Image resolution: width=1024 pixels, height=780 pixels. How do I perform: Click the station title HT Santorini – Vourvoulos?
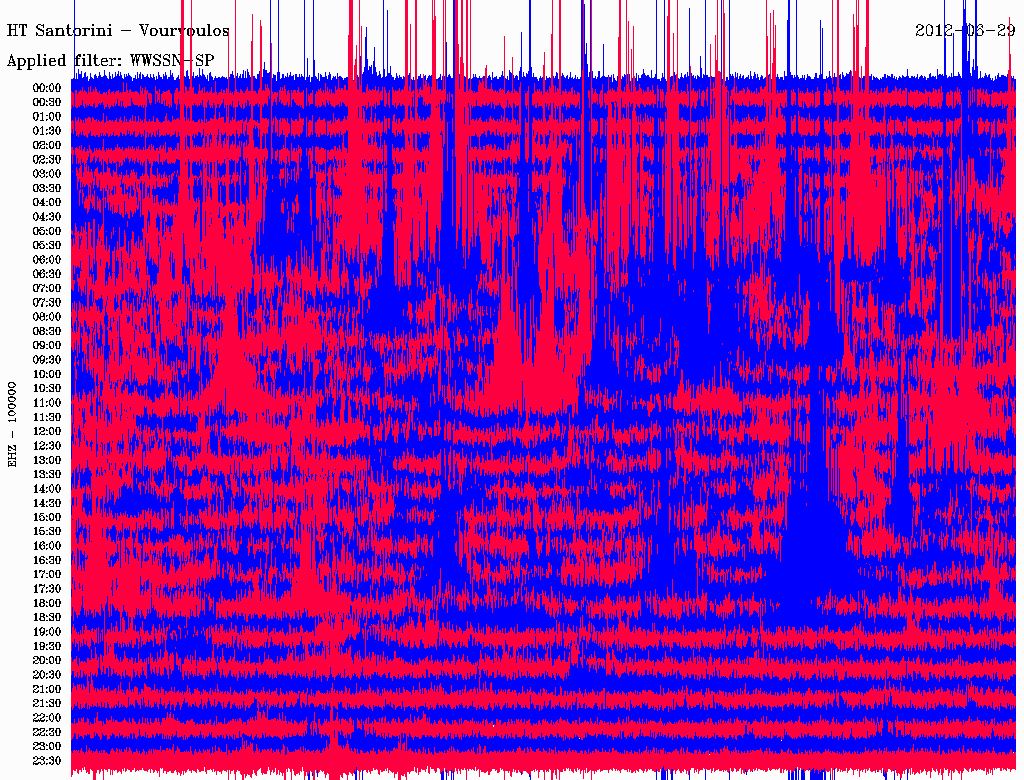(118, 31)
